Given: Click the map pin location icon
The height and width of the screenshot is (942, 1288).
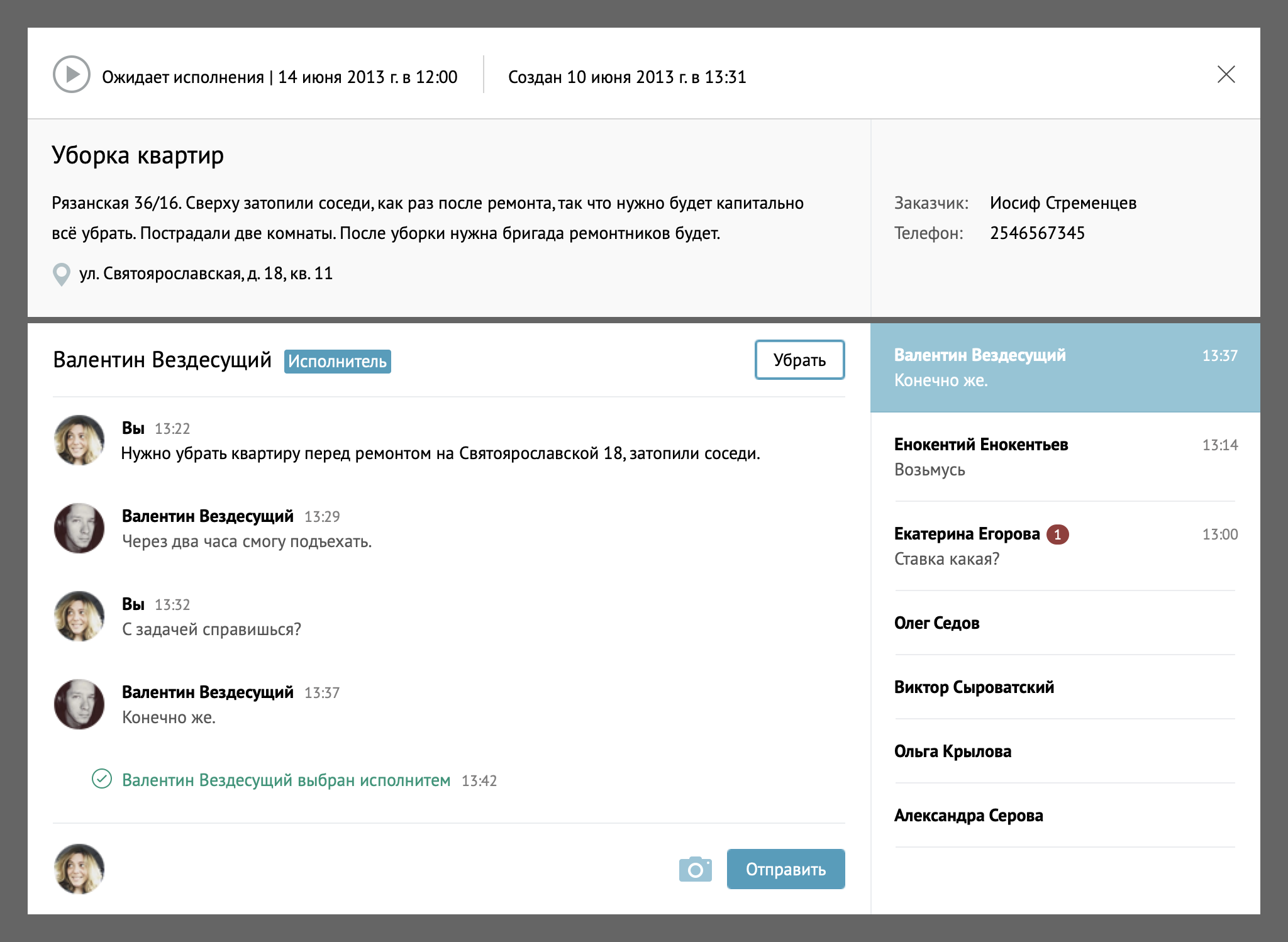Looking at the screenshot, I should pos(61,274).
